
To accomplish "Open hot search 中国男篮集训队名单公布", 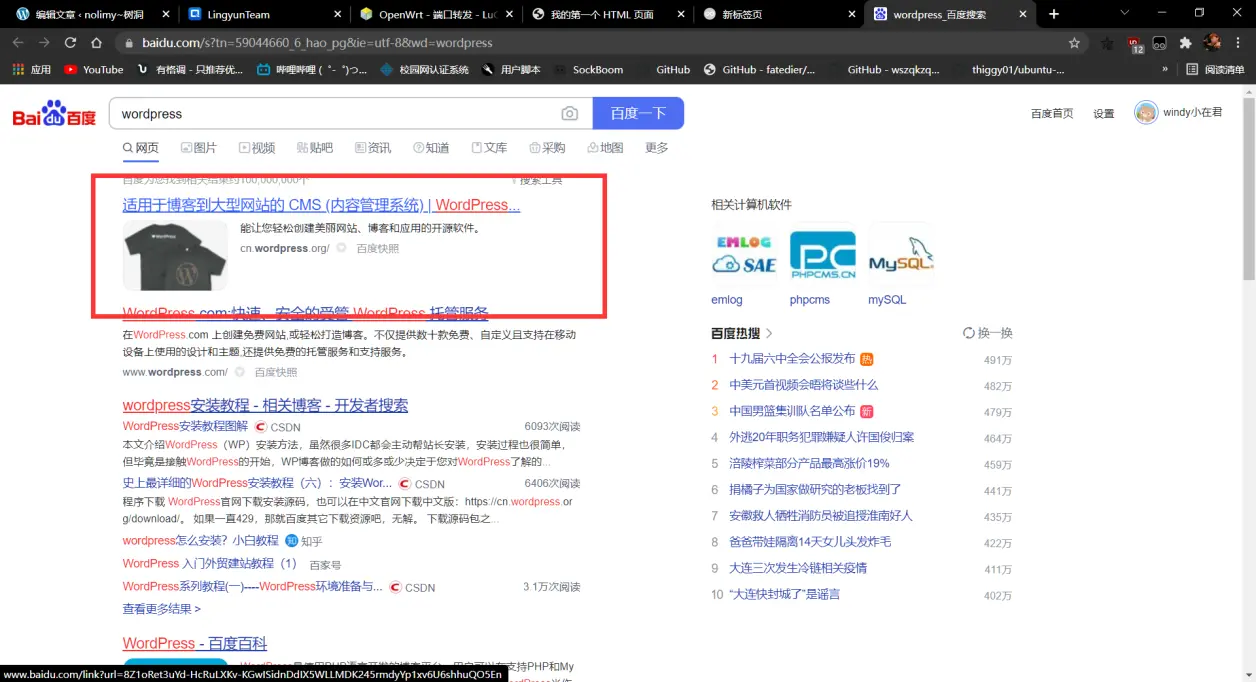I will coord(792,411).
